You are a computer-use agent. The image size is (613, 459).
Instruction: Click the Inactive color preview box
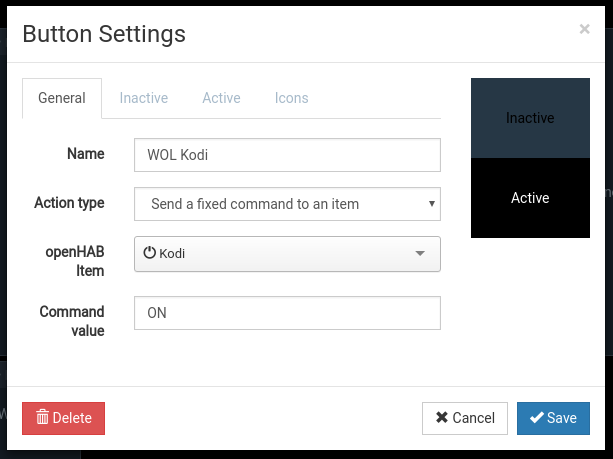click(530, 118)
